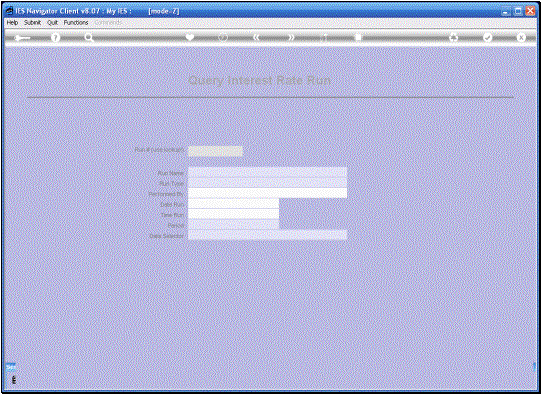Open the Help menu
Screen dimensions: 541x394
[x=12, y=22]
